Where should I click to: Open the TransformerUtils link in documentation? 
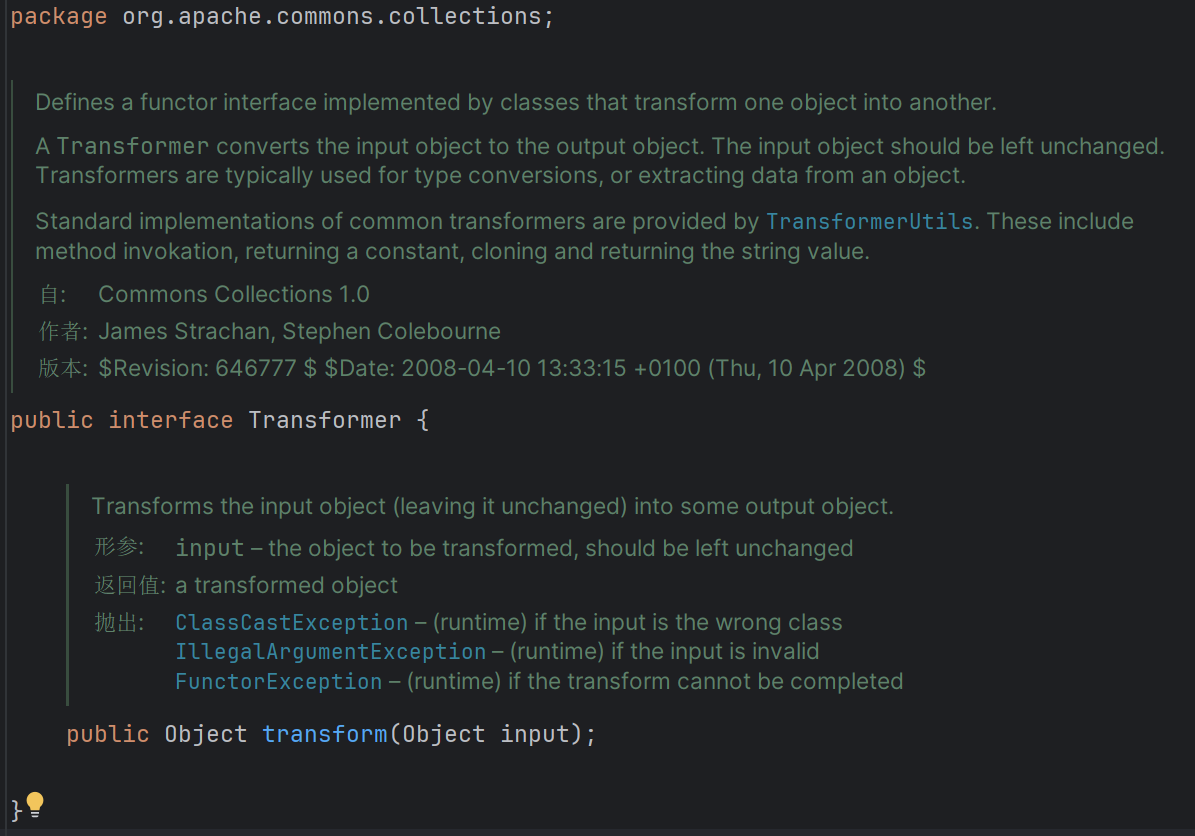[x=870, y=222]
